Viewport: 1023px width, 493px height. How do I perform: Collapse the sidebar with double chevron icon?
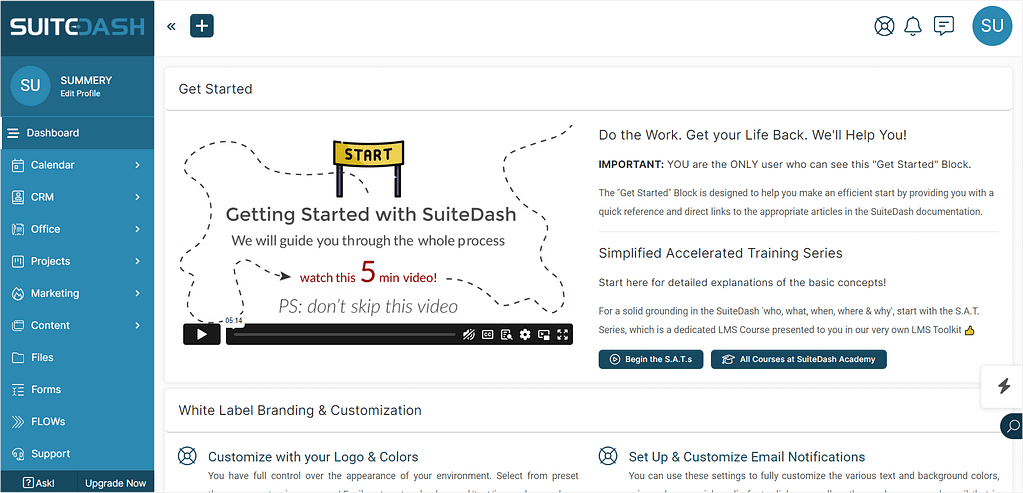(x=171, y=26)
